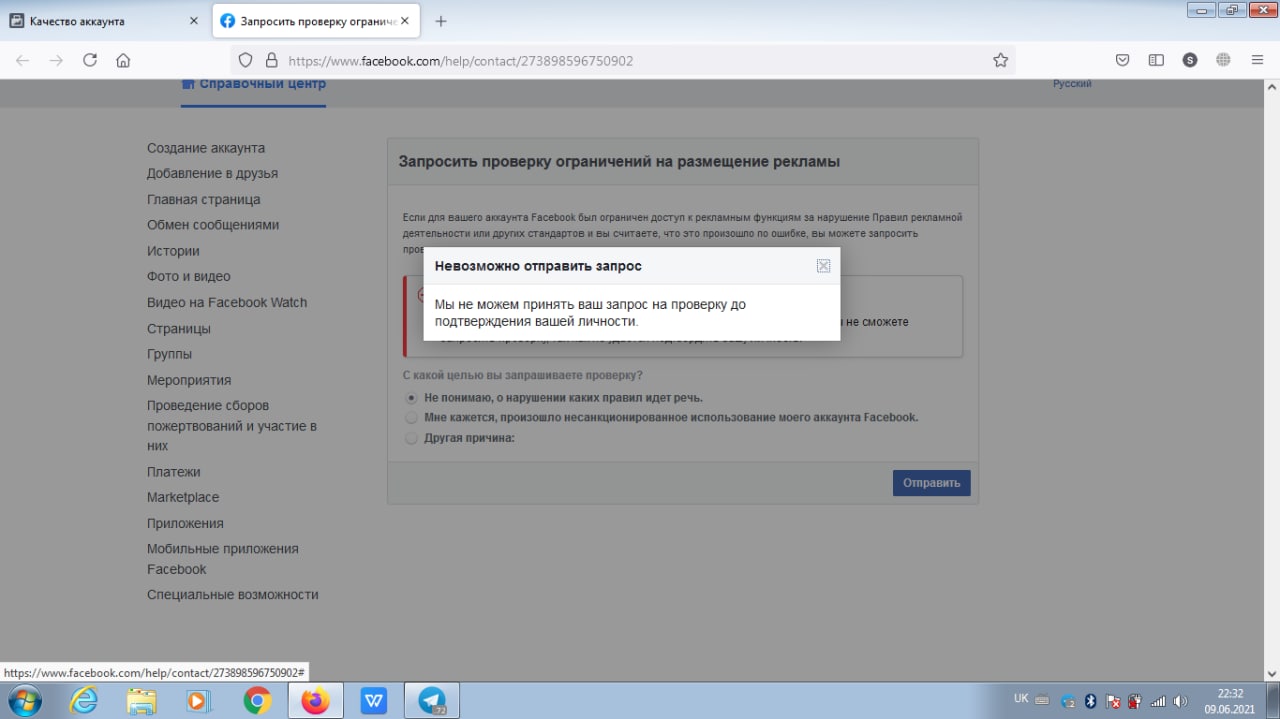Open 'Фото и видео' help topic
The height and width of the screenshot is (719, 1280).
(189, 276)
